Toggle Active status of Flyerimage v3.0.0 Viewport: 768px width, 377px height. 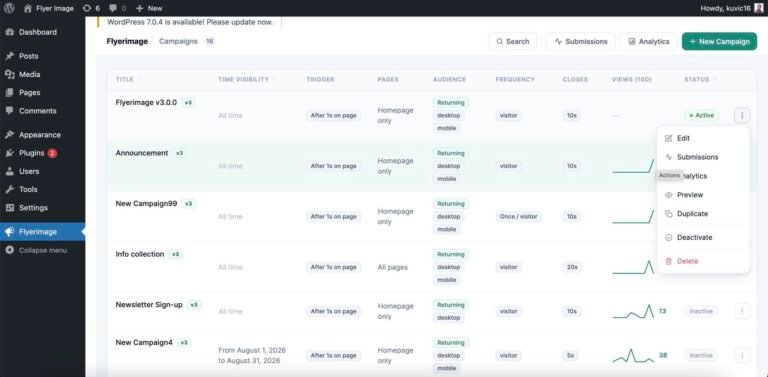click(x=701, y=116)
